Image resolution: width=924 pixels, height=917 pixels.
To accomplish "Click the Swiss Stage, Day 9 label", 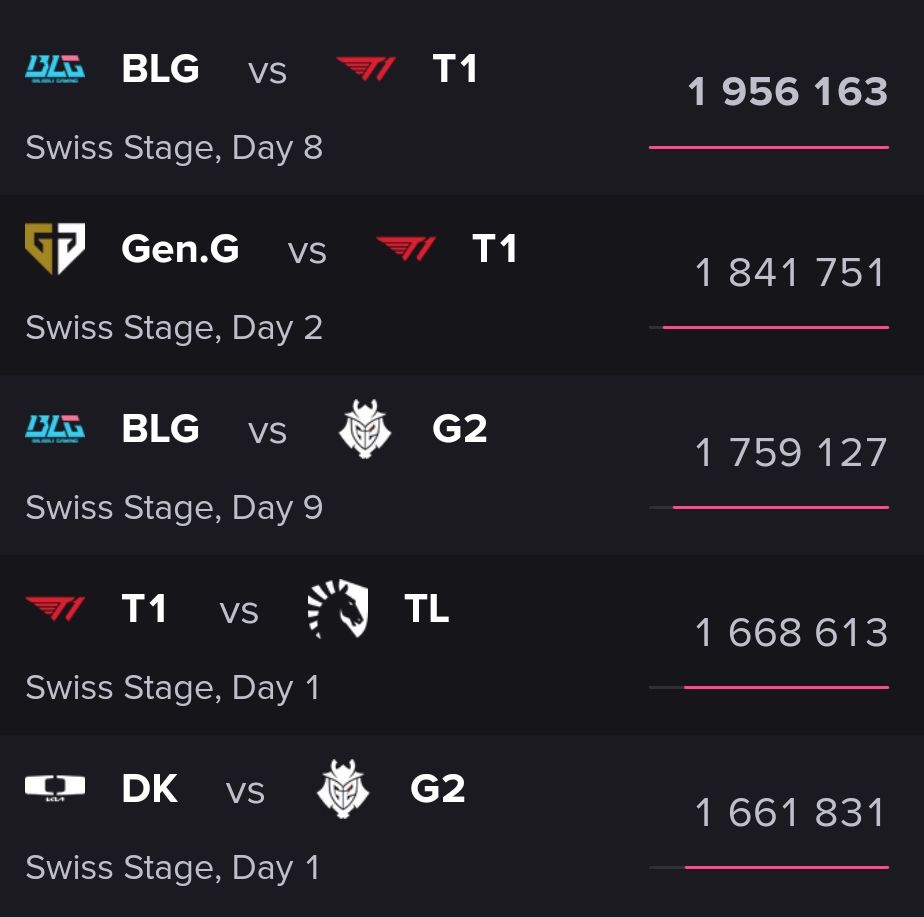I will (x=174, y=508).
